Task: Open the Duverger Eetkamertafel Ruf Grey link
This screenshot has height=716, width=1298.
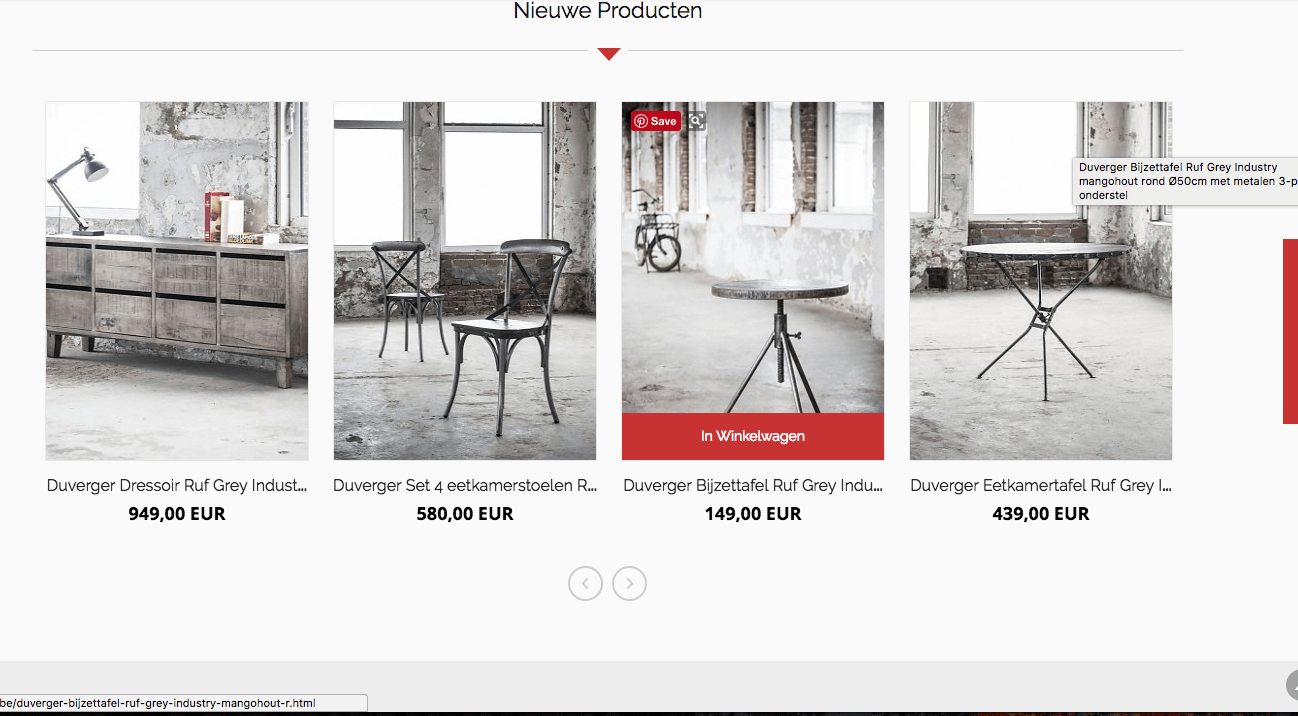Action: [1040, 486]
